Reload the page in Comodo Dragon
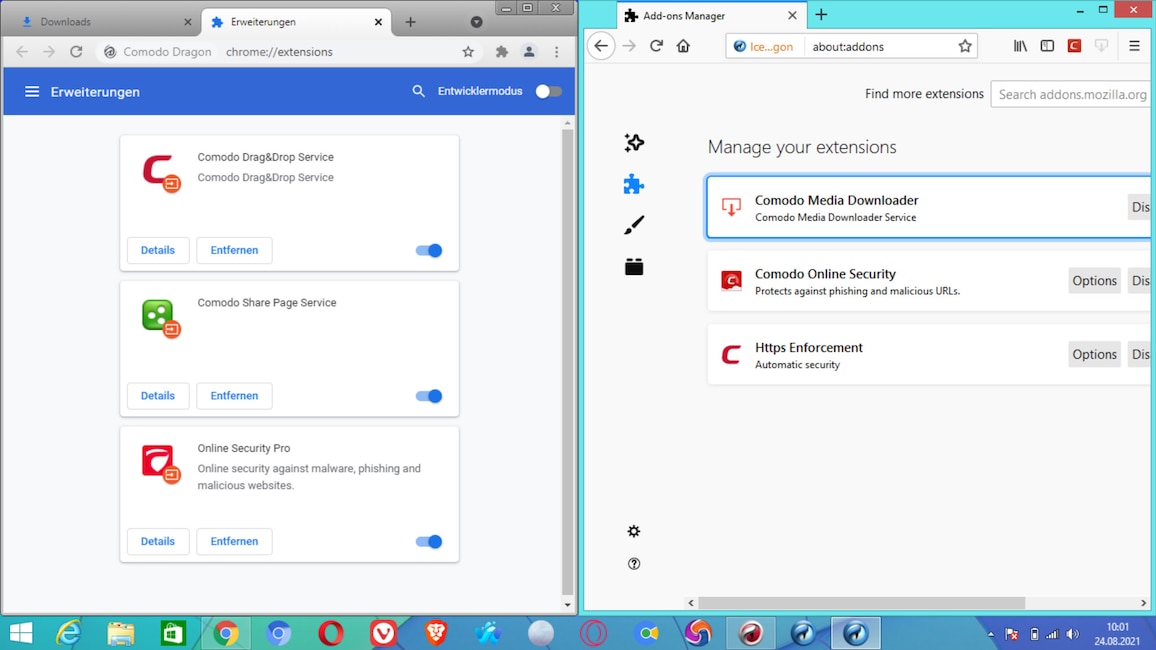Image resolution: width=1156 pixels, height=650 pixels. tap(76, 52)
